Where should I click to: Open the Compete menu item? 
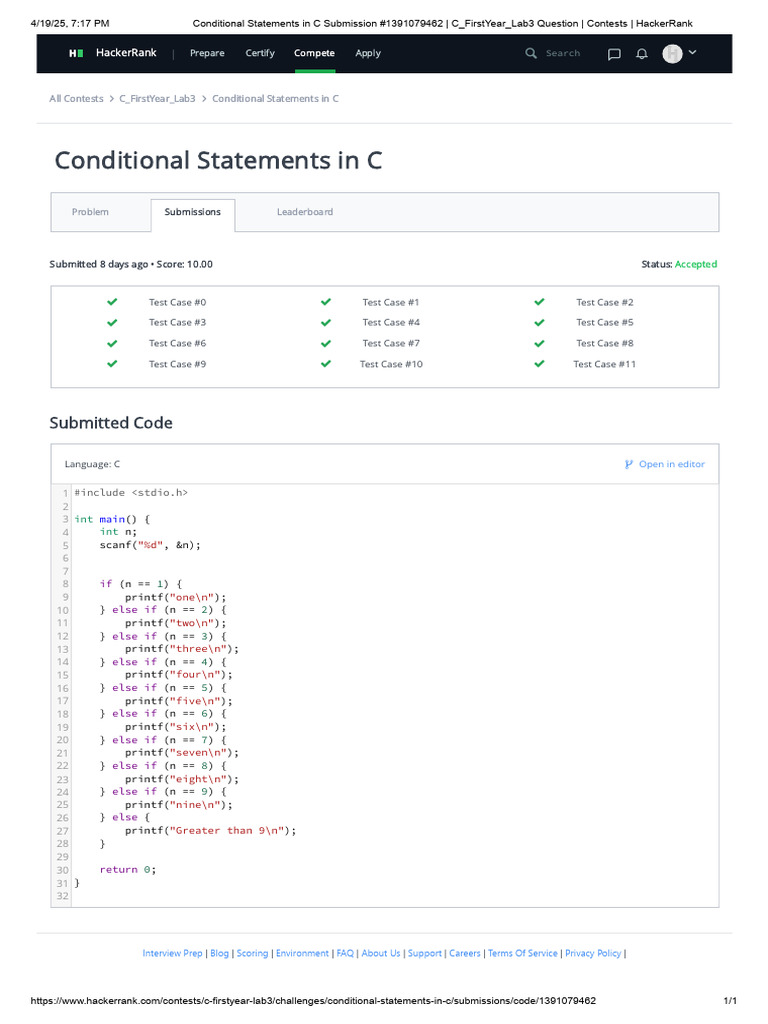click(314, 53)
